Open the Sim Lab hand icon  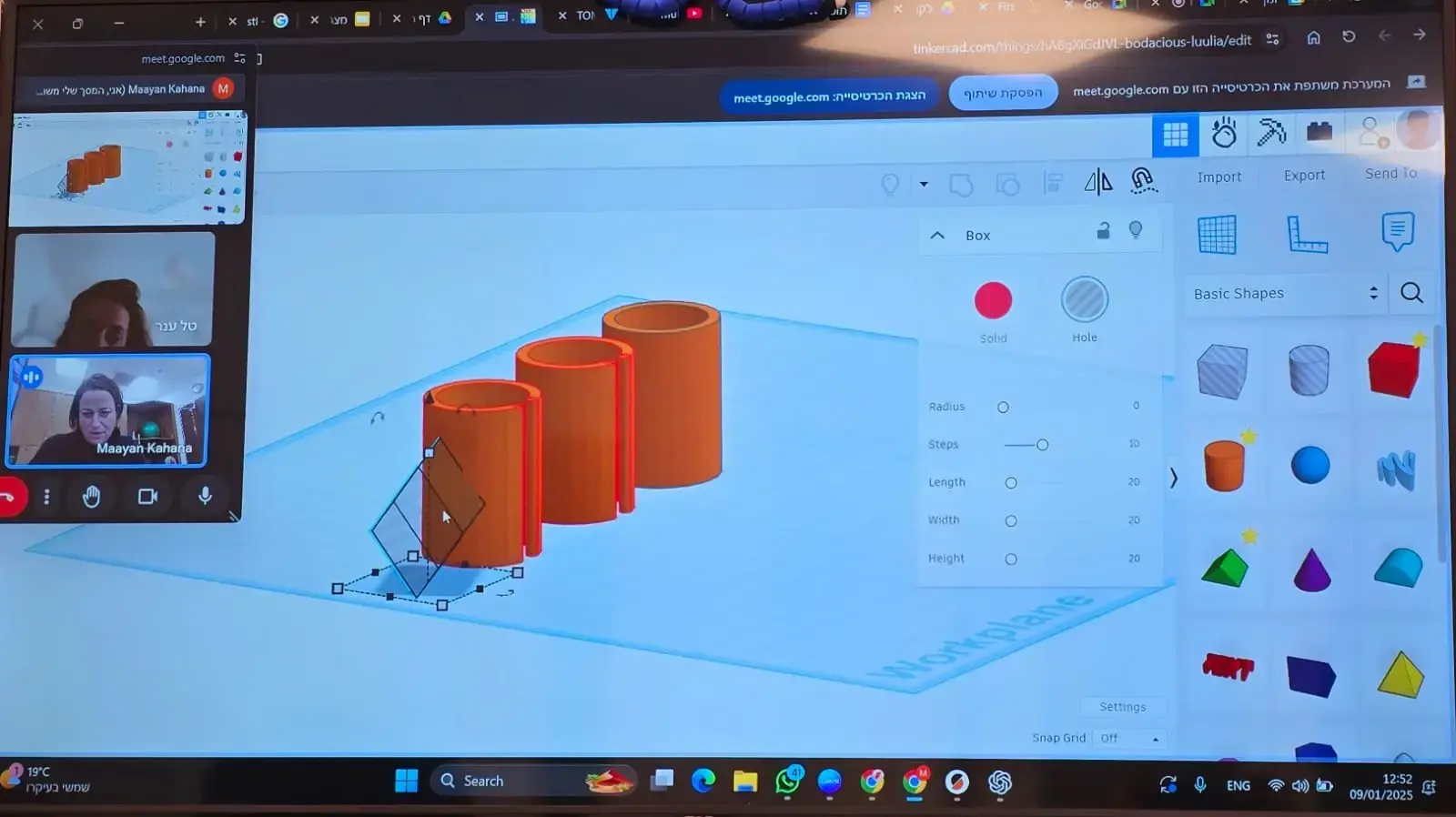pyautogui.click(x=1224, y=134)
